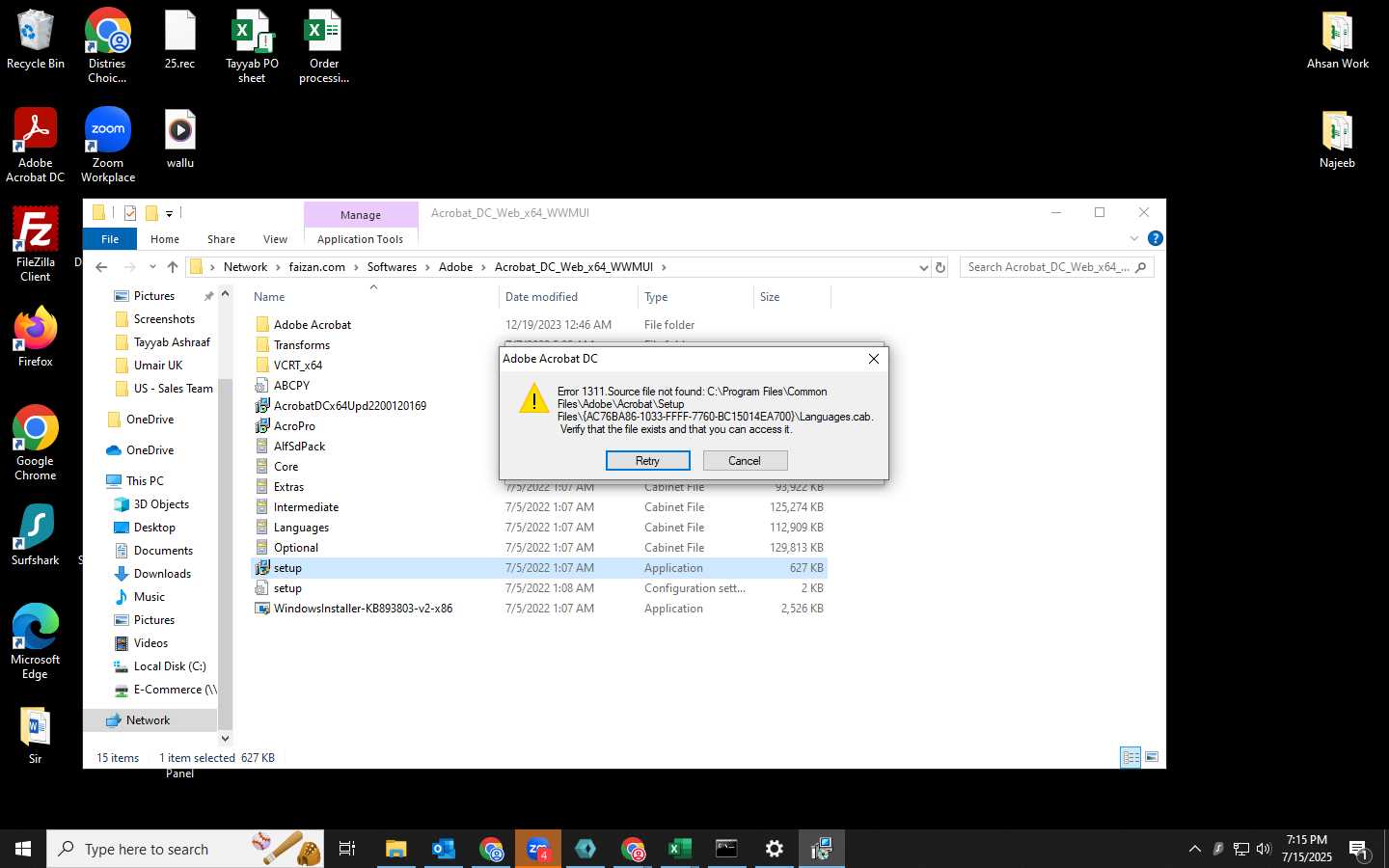The image size is (1389, 868).
Task: Select the Transforms folder
Action: coord(301,345)
